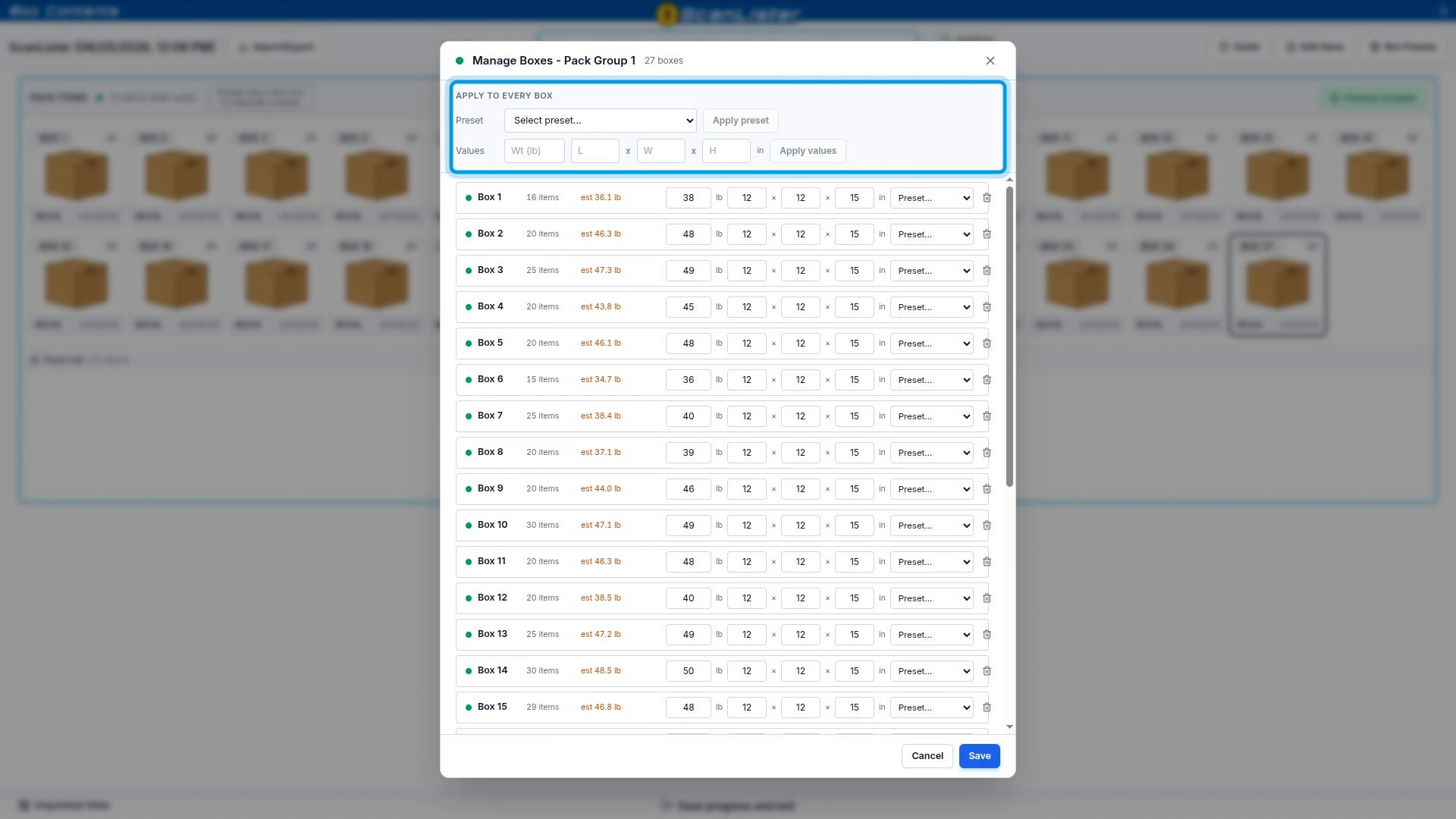Focus the L dimension apply-to-all field
Viewport: 1456px width, 819px height.
click(x=595, y=151)
